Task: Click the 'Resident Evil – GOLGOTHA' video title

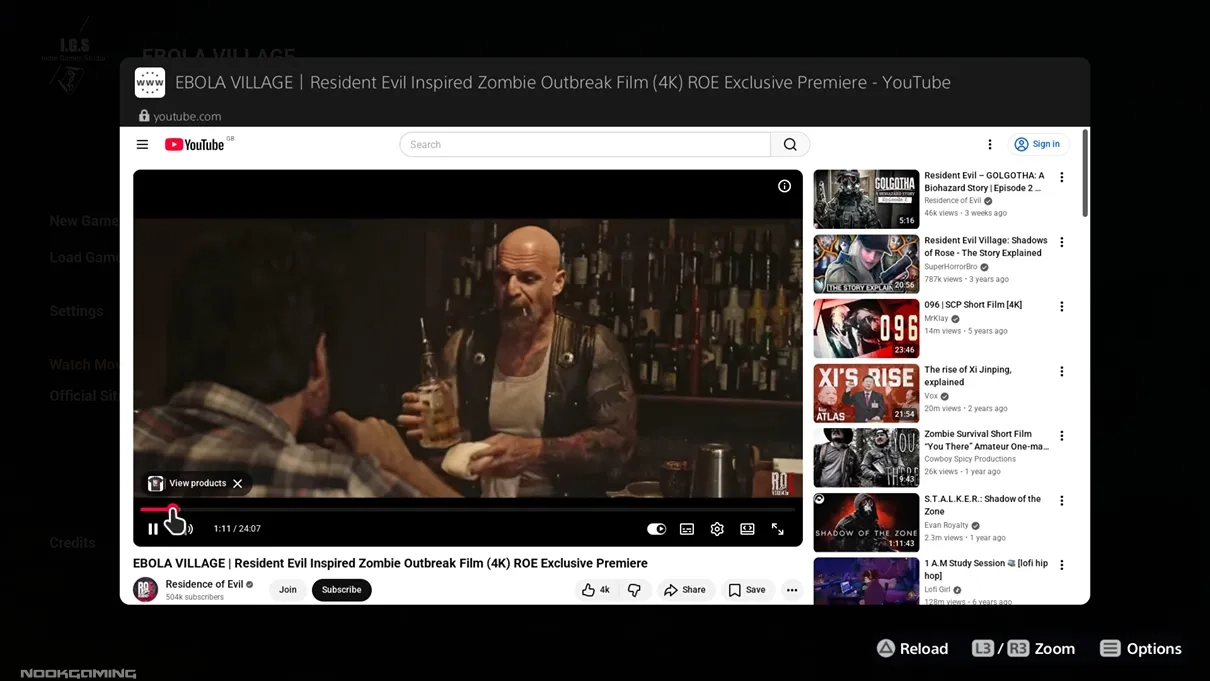Action: tap(984, 181)
